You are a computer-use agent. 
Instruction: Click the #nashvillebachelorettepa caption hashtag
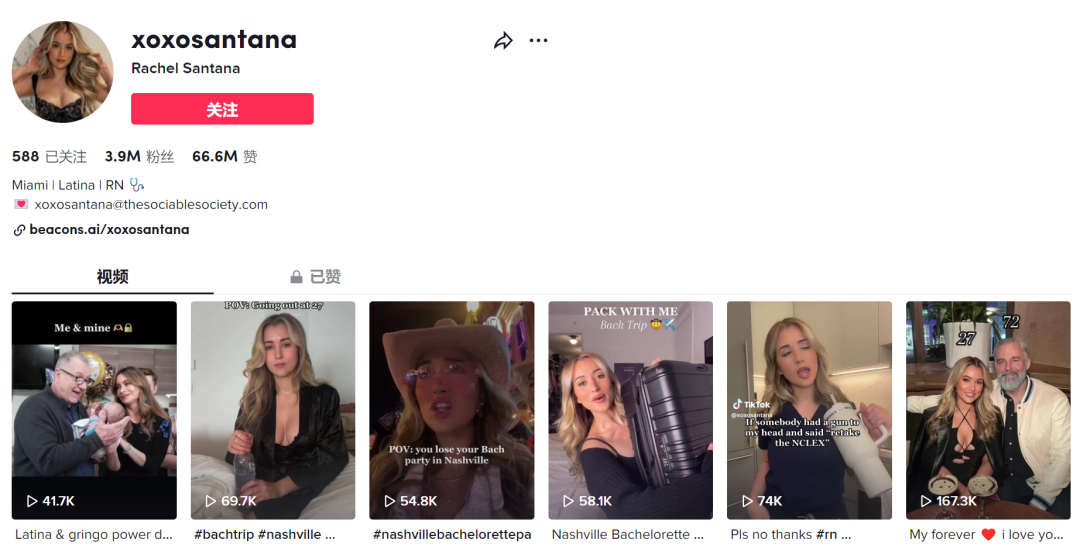pyautogui.click(x=452, y=535)
